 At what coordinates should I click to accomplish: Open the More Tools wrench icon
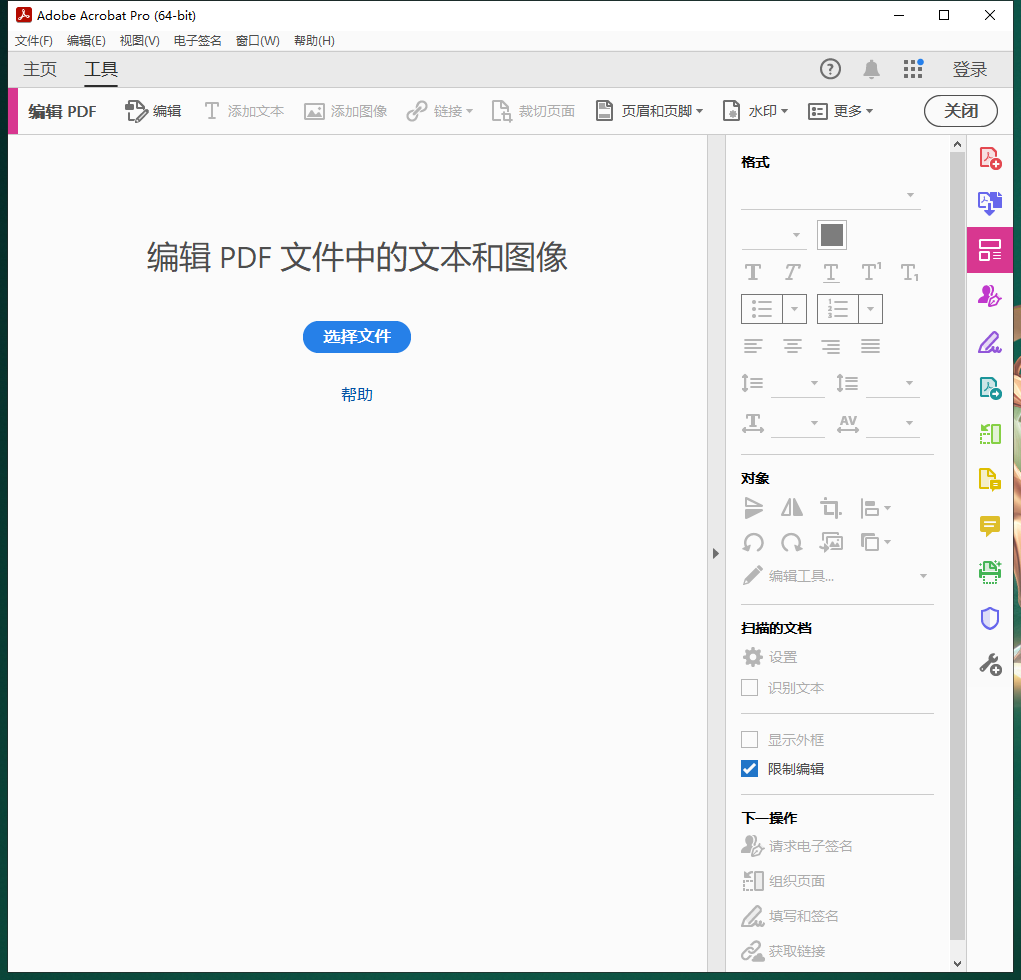pos(989,664)
